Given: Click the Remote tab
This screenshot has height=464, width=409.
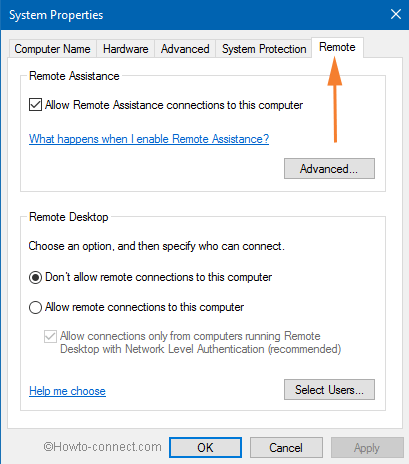Looking at the screenshot, I should (337, 47).
